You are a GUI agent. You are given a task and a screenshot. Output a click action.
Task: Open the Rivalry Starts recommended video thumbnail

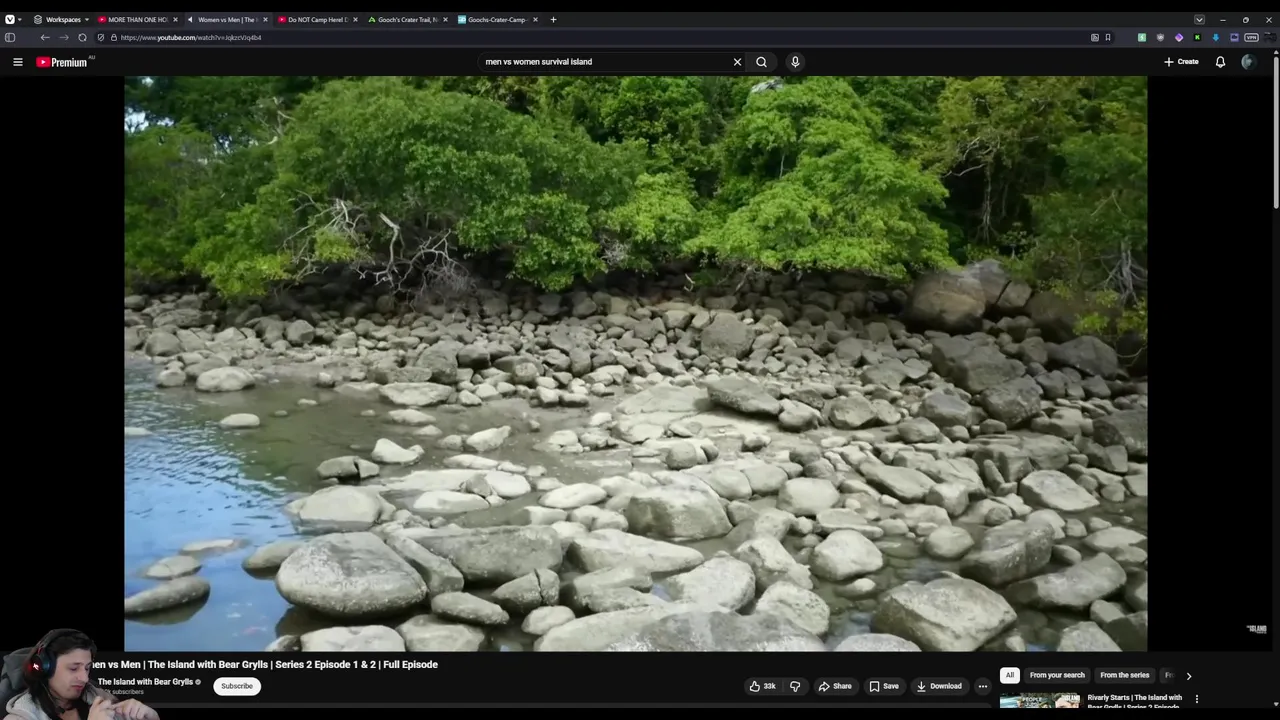1040,701
